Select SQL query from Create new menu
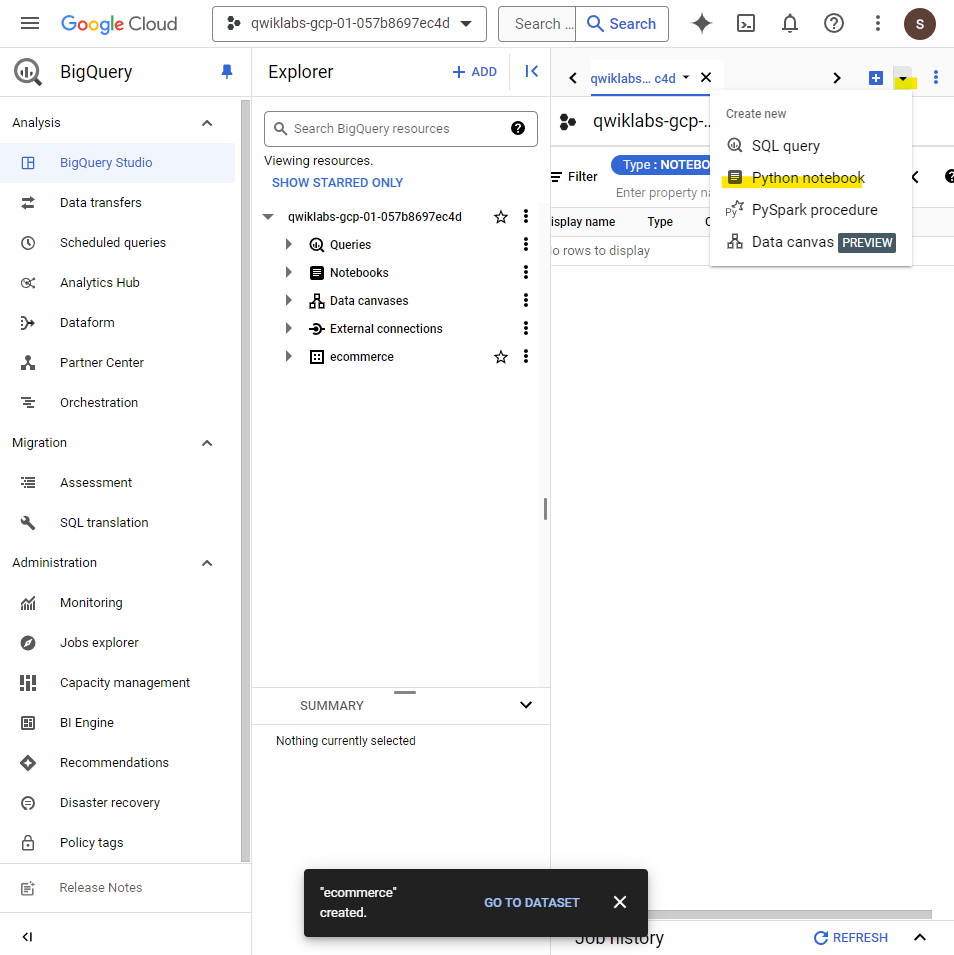The image size is (954, 955). tap(811, 146)
